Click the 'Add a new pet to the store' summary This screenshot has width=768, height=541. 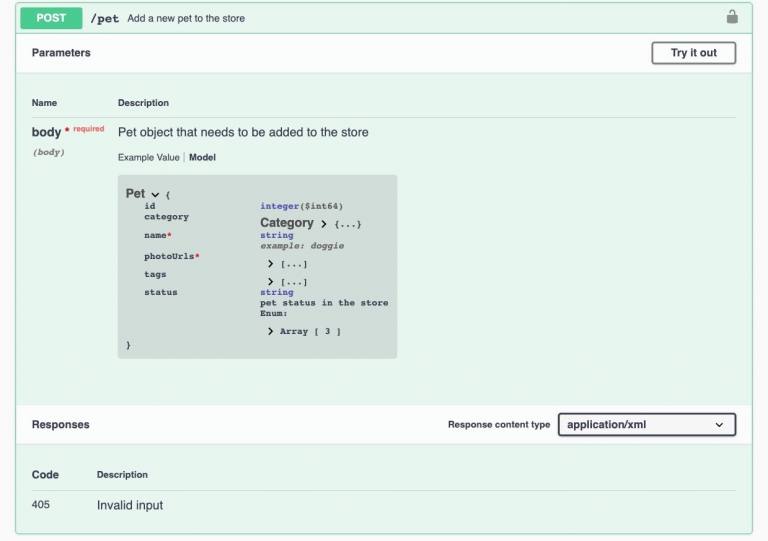click(186, 18)
